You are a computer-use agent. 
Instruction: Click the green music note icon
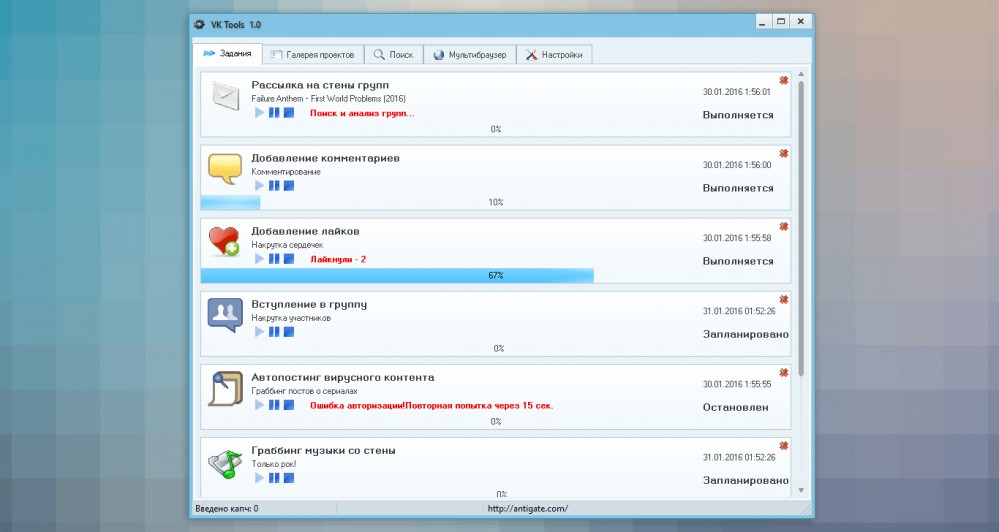pyautogui.click(x=226, y=464)
